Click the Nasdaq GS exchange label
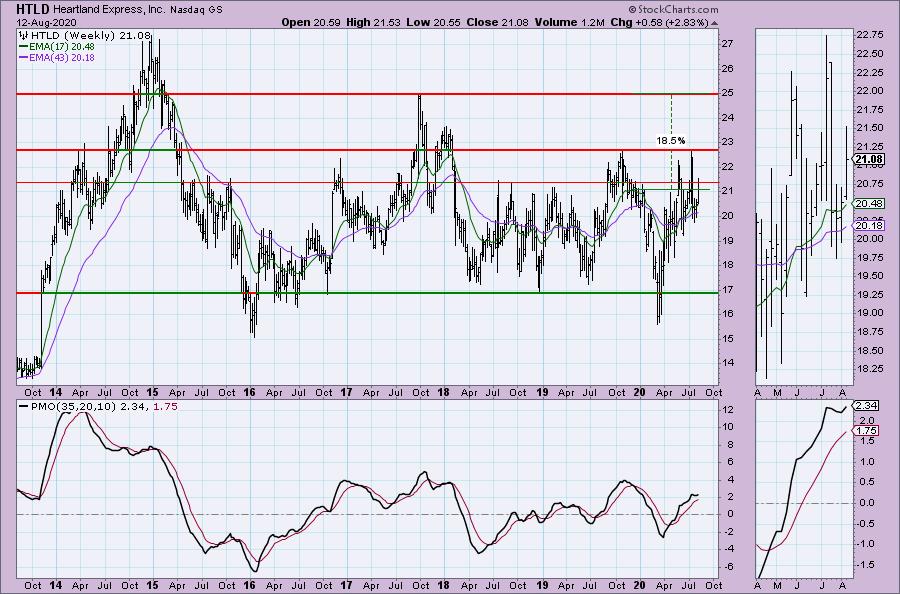Screen dimensions: 900x594 point(196,10)
